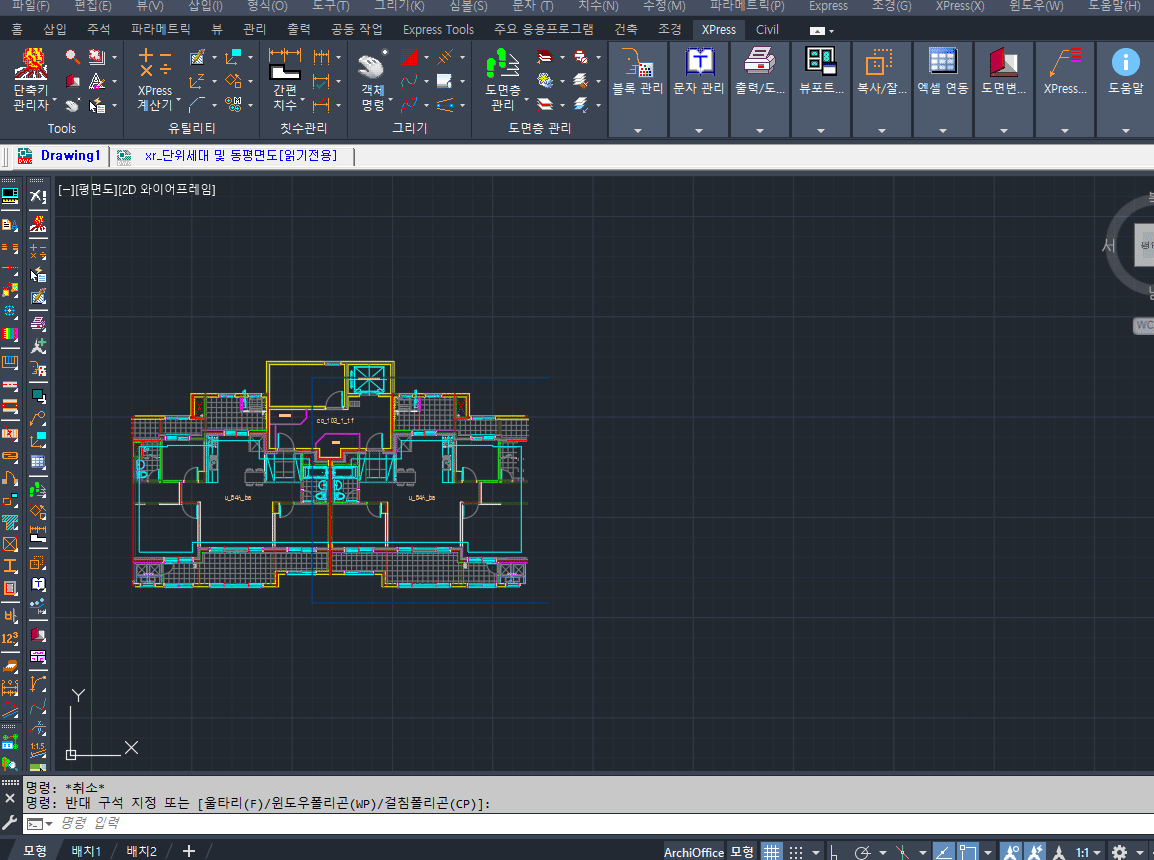Toggle snap mode dots in status bar
1154x860 pixels.
pyautogui.click(x=797, y=852)
